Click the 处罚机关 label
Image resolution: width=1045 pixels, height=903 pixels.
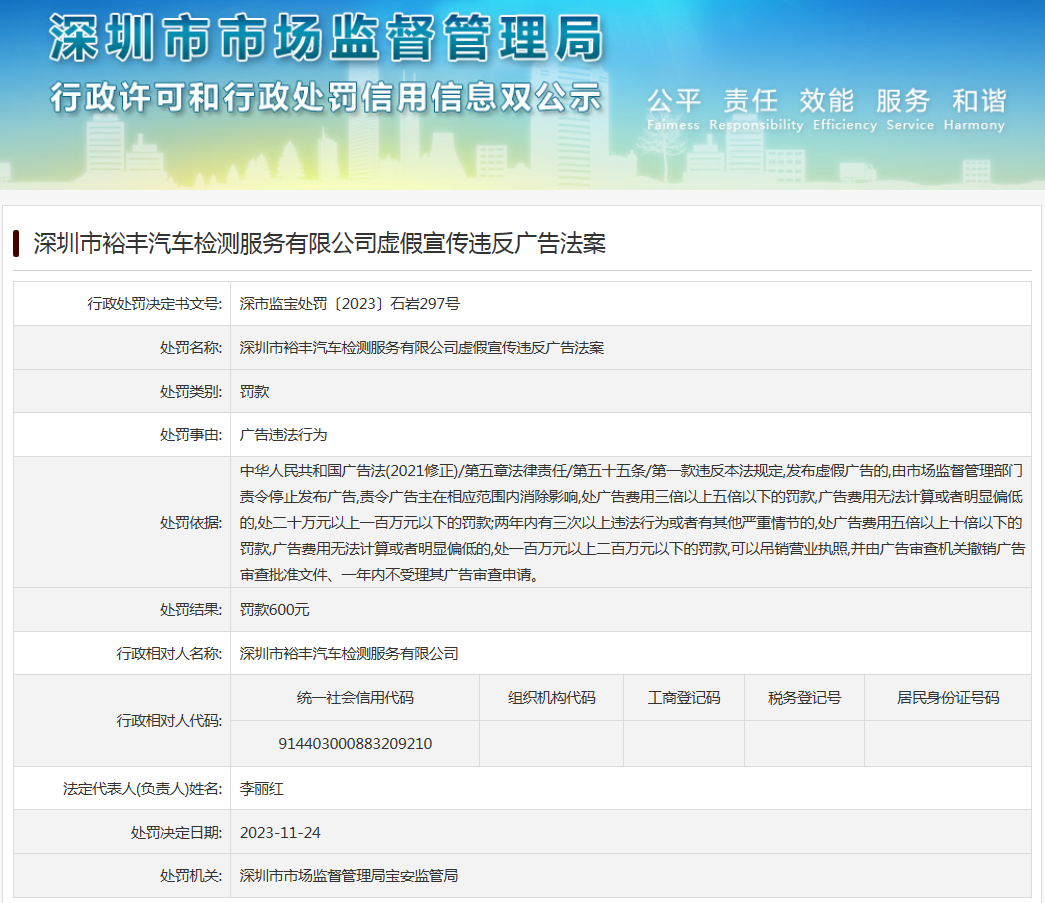coord(191,876)
